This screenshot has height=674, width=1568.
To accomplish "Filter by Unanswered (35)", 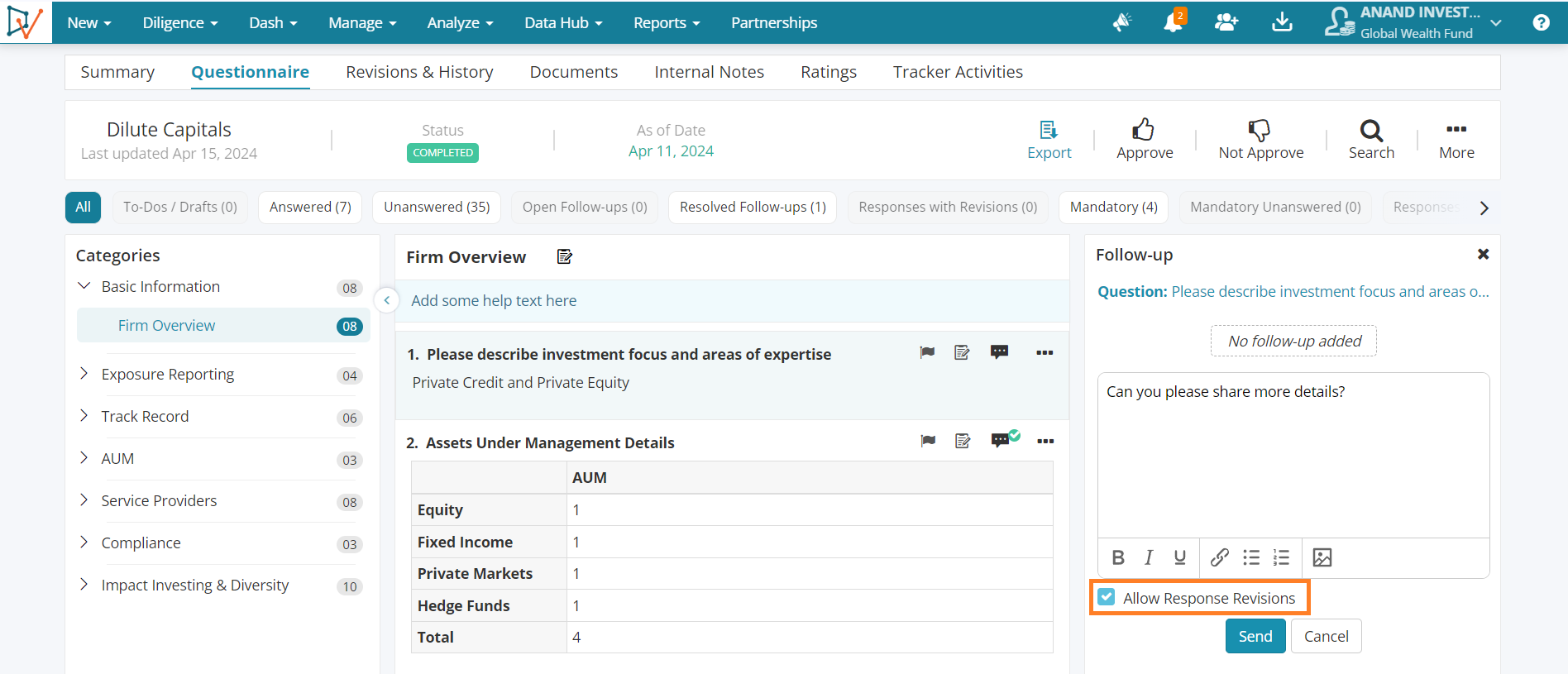I will click(437, 207).
